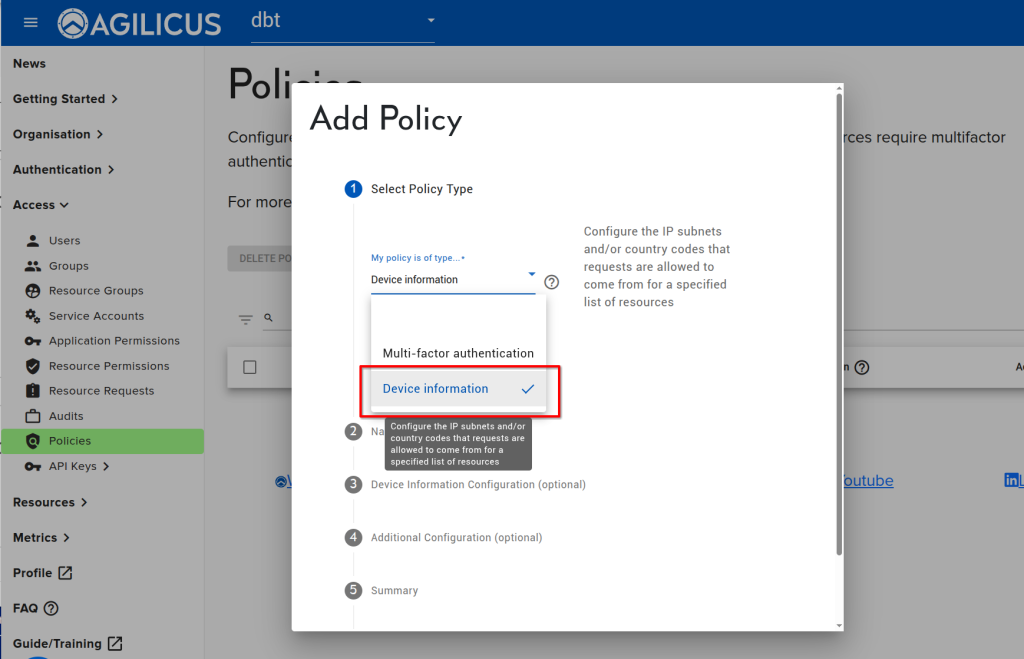Click the Users person icon
The height and width of the screenshot is (659, 1024).
click(x=33, y=241)
